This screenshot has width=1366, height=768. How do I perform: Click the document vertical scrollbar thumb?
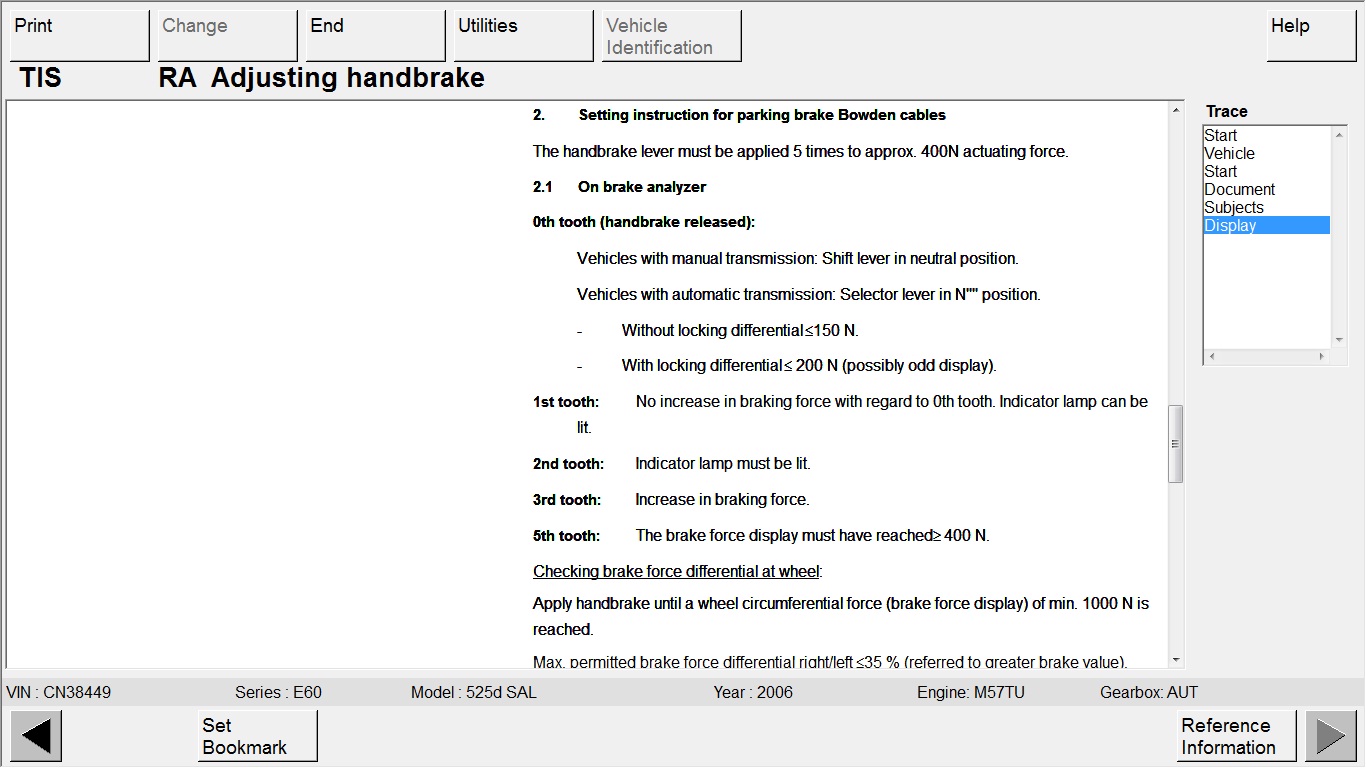coord(1175,444)
